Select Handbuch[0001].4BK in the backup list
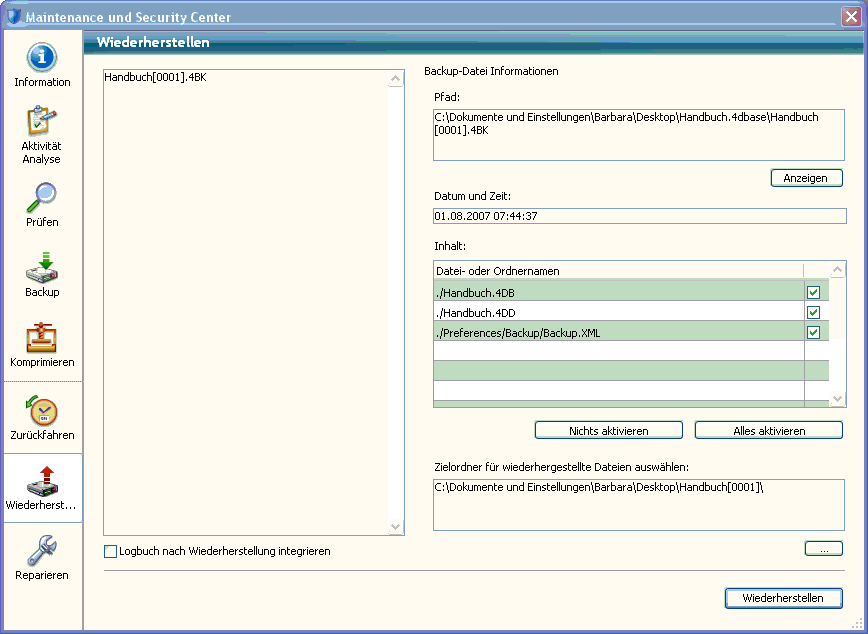Image resolution: width=868 pixels, height=634 pixels. pos(155,78)
